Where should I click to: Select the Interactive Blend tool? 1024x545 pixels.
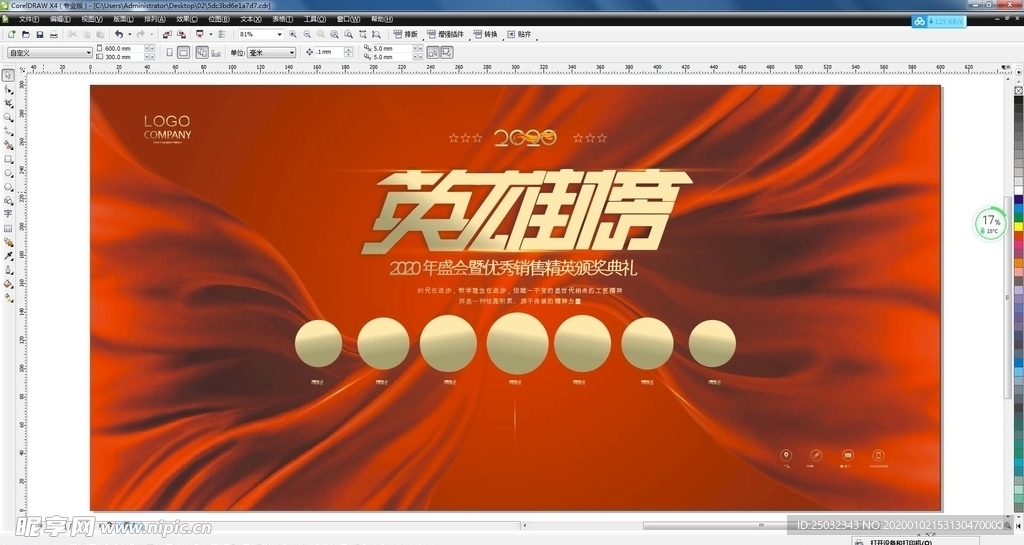point(8,242)
